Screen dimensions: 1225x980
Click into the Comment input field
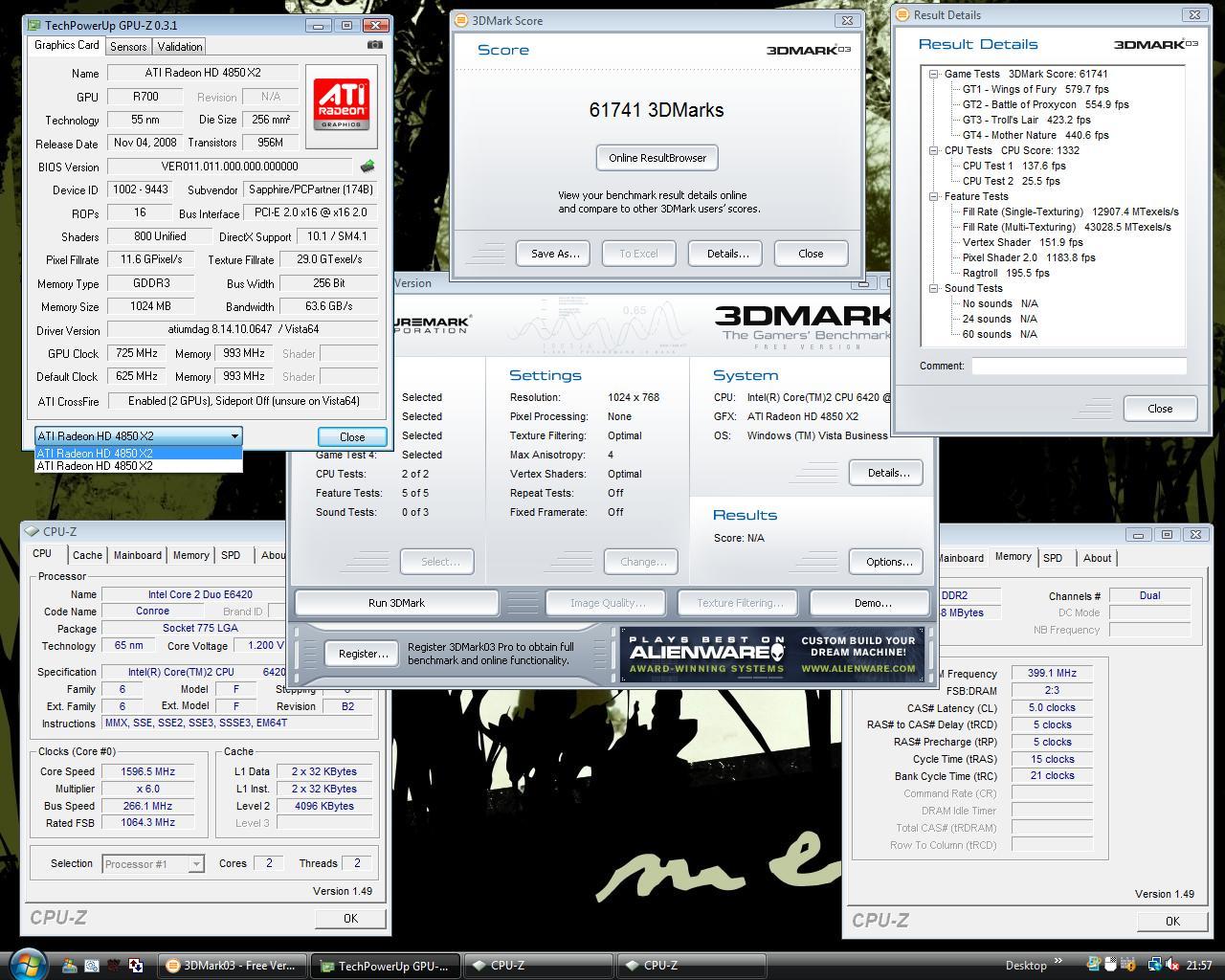(x=1079, y=366)
